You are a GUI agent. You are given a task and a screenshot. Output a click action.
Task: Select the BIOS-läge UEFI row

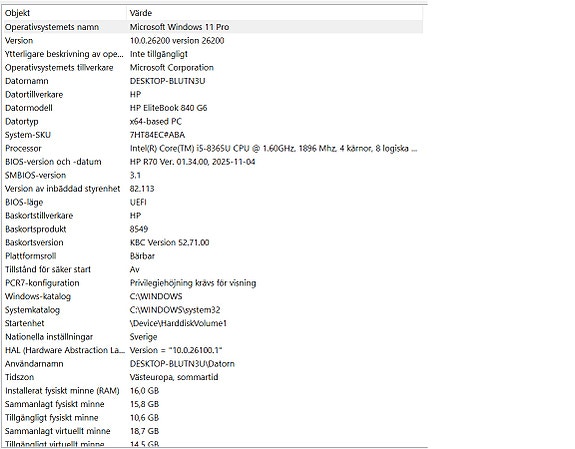(212, 202)
